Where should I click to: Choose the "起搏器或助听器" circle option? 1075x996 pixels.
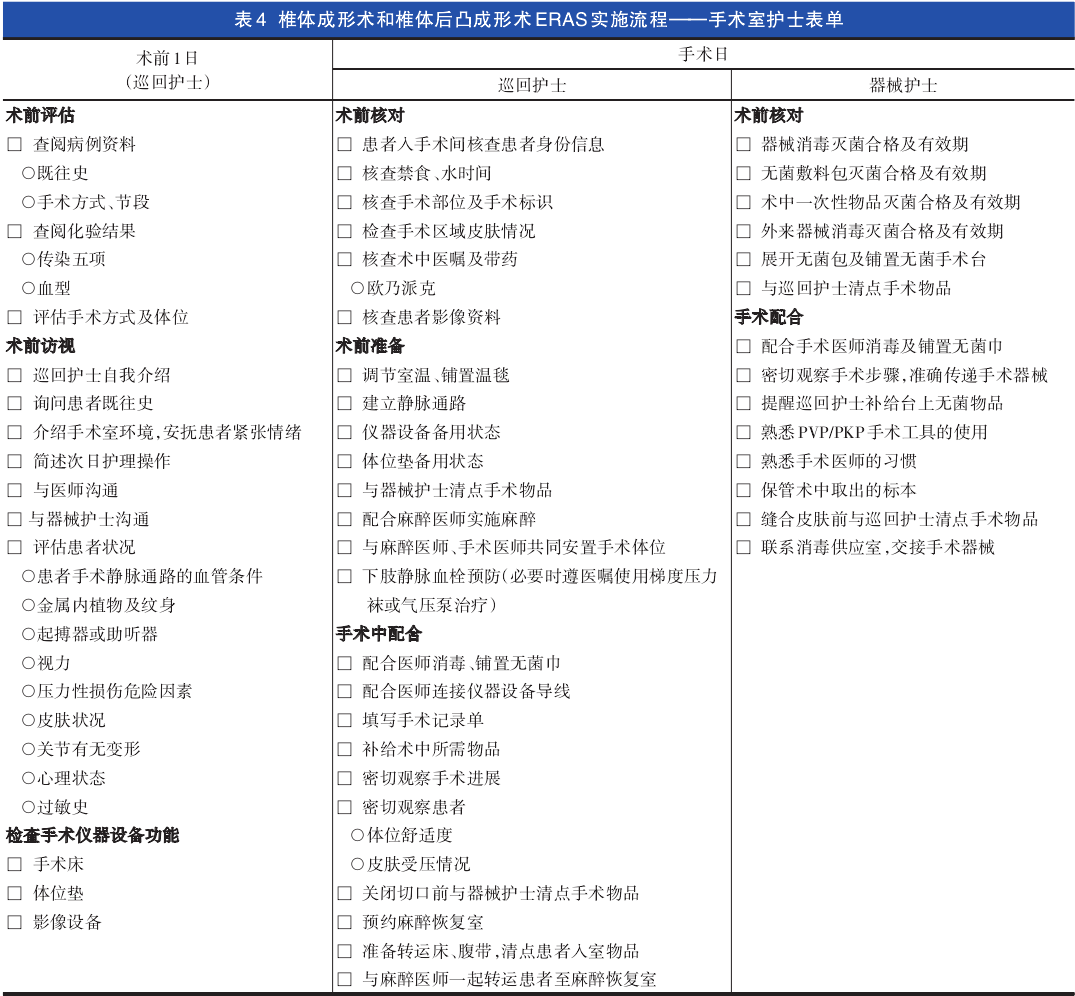28,634
